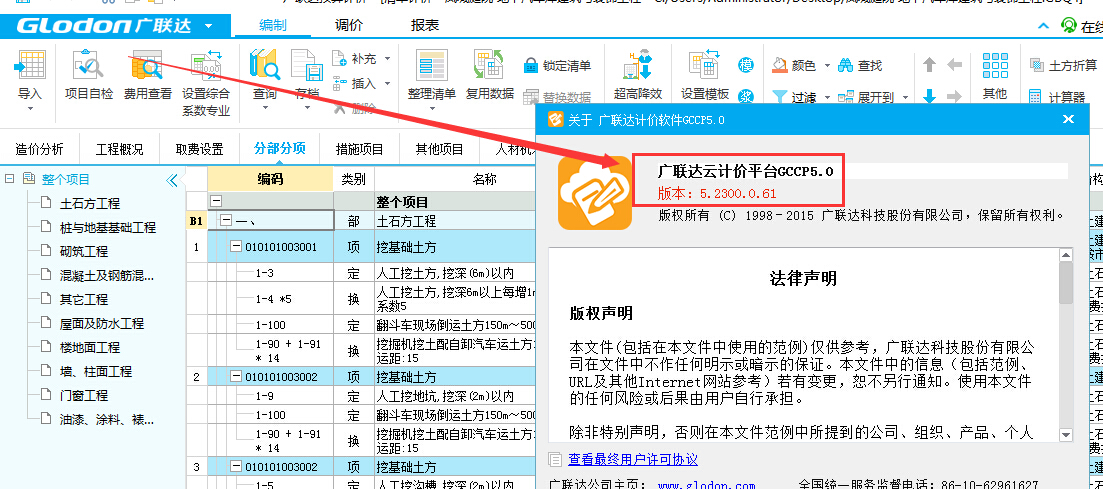
Task: Open the 造价分析 tab
Action: pyautogui.click(x=39, y=148)
